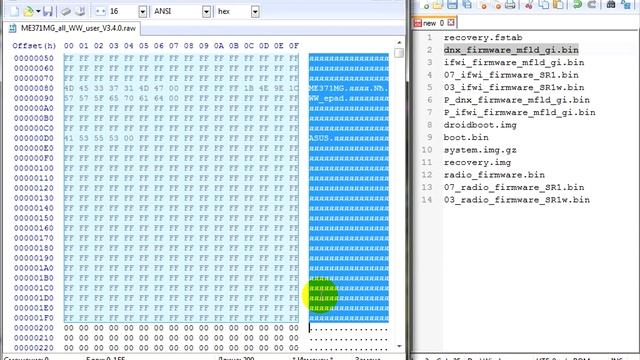Click line radio_firmware.bin
This screenshot has height=360, width=640.
tap(494, 175)
